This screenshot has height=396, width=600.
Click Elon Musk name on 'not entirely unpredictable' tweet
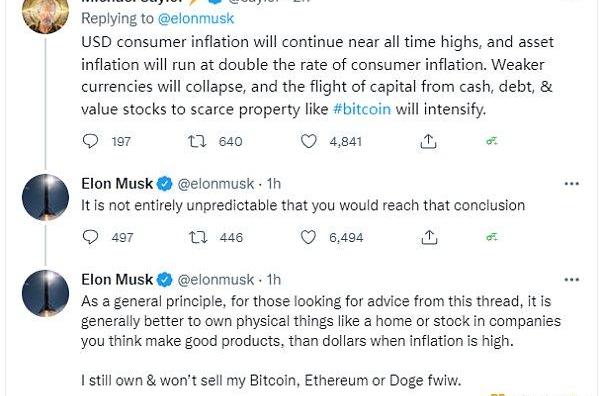pyautogui.click(x=117, y=184)
